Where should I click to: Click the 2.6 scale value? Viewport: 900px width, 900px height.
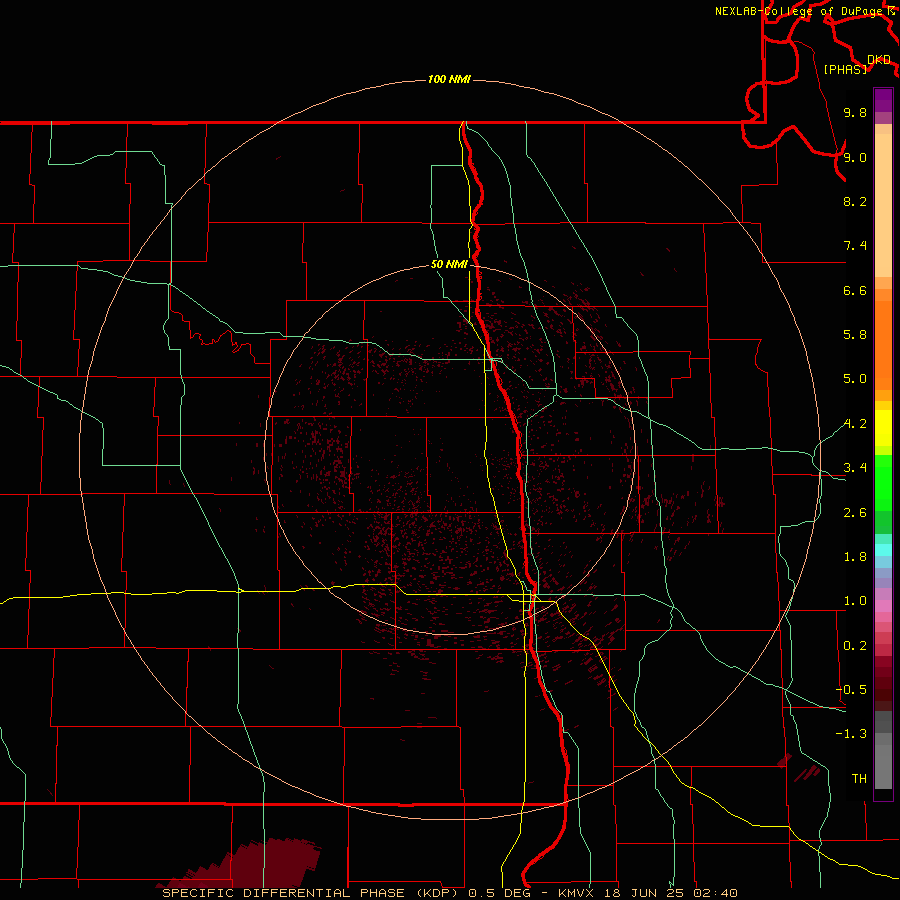coord(855,513)
